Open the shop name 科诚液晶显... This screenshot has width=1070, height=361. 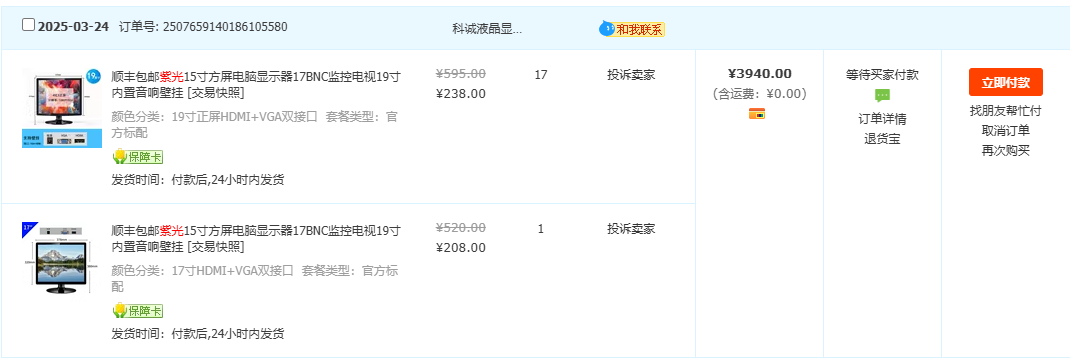coord(487,29)
